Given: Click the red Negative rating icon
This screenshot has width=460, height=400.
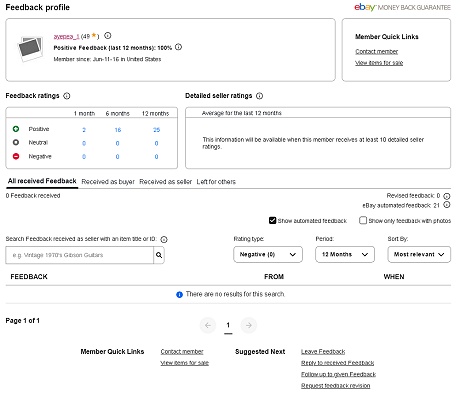Looking at the screenshot, I should tap(16, 156).
